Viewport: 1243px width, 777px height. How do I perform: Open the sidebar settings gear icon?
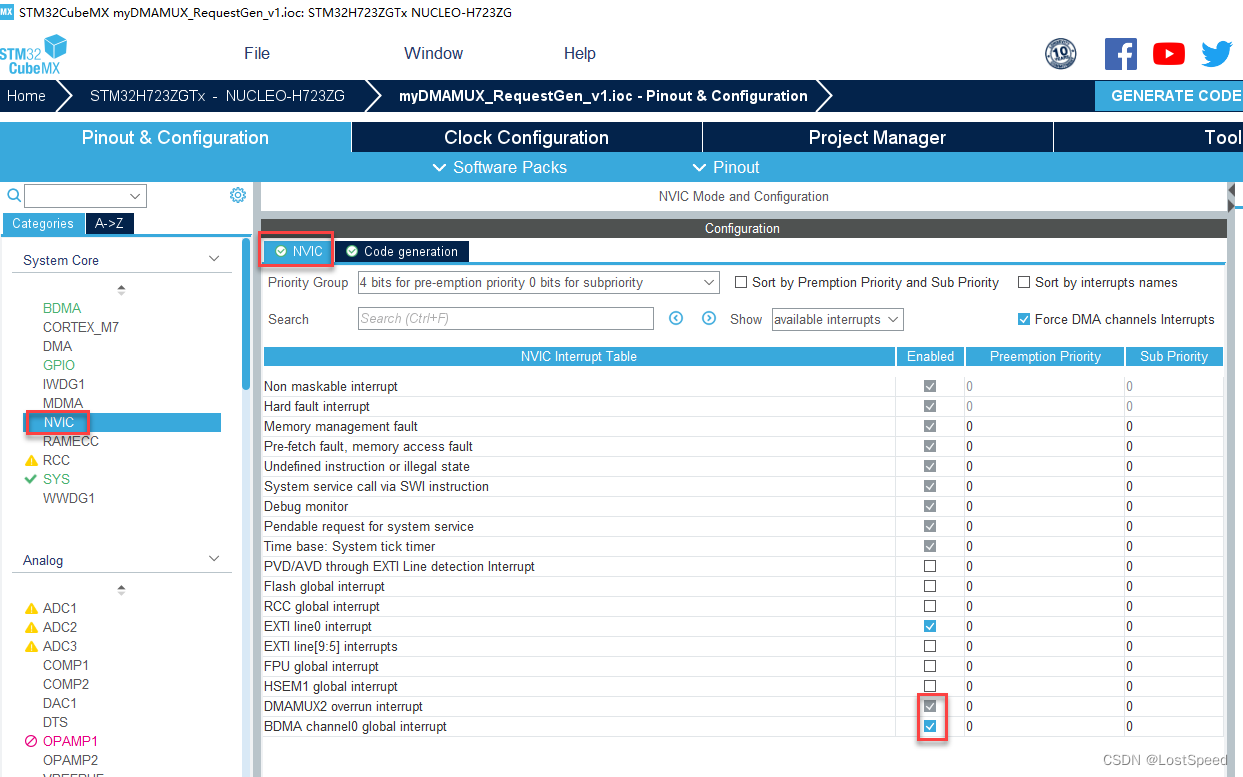[238, 195]
